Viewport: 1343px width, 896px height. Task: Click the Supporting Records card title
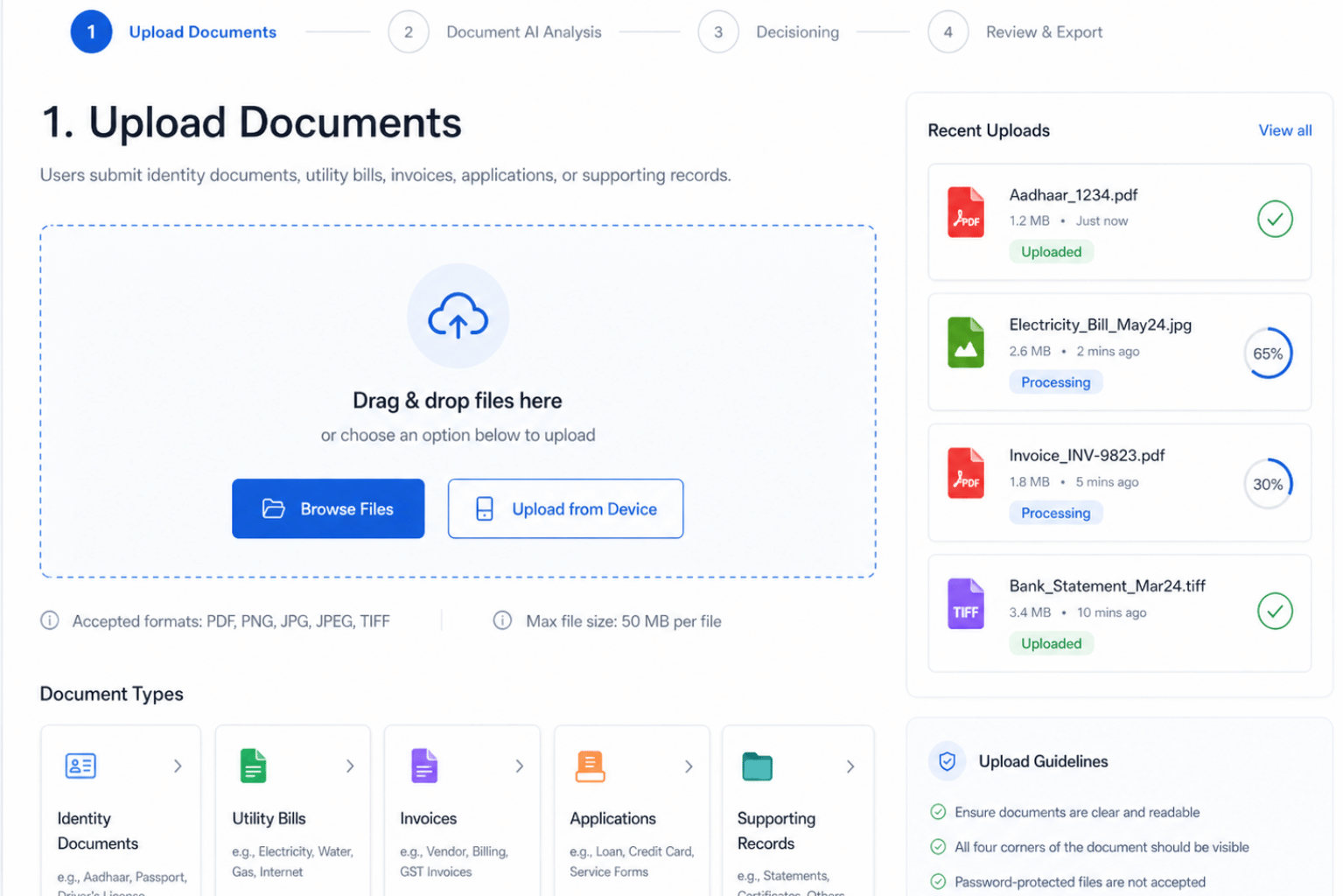click(776, 830)
